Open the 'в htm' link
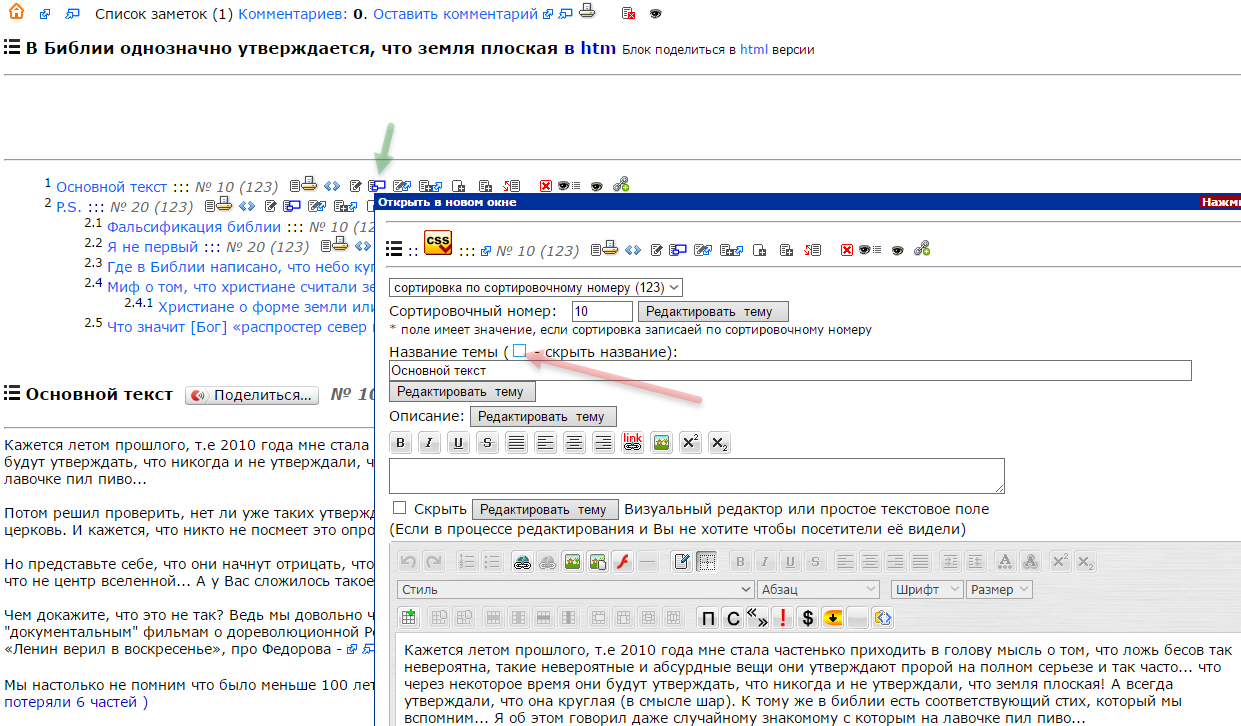Screen dimensions: 1241x726 coord(588,48)
